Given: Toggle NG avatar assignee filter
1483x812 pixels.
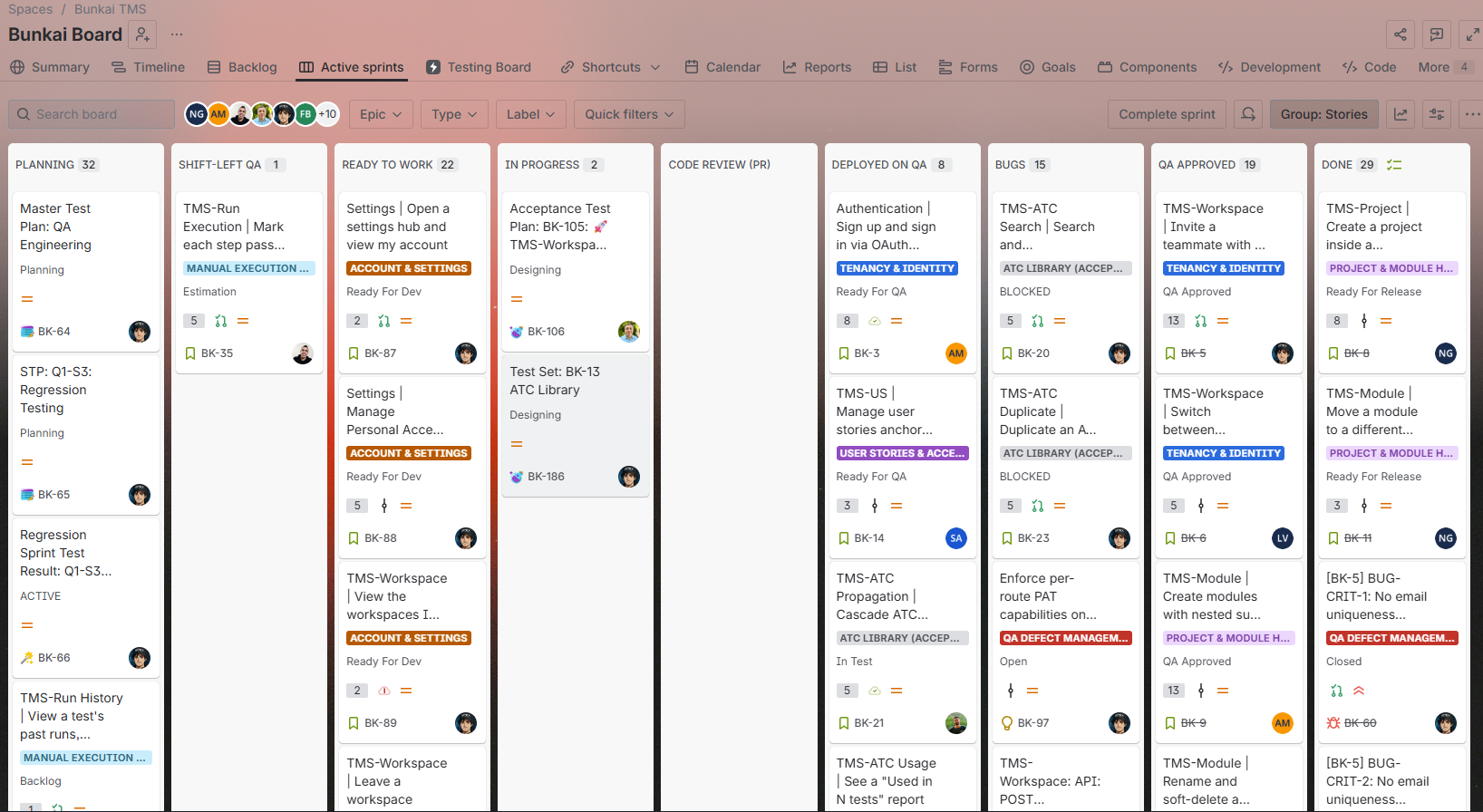Looking at the screenshot, I should click(197, 114).
